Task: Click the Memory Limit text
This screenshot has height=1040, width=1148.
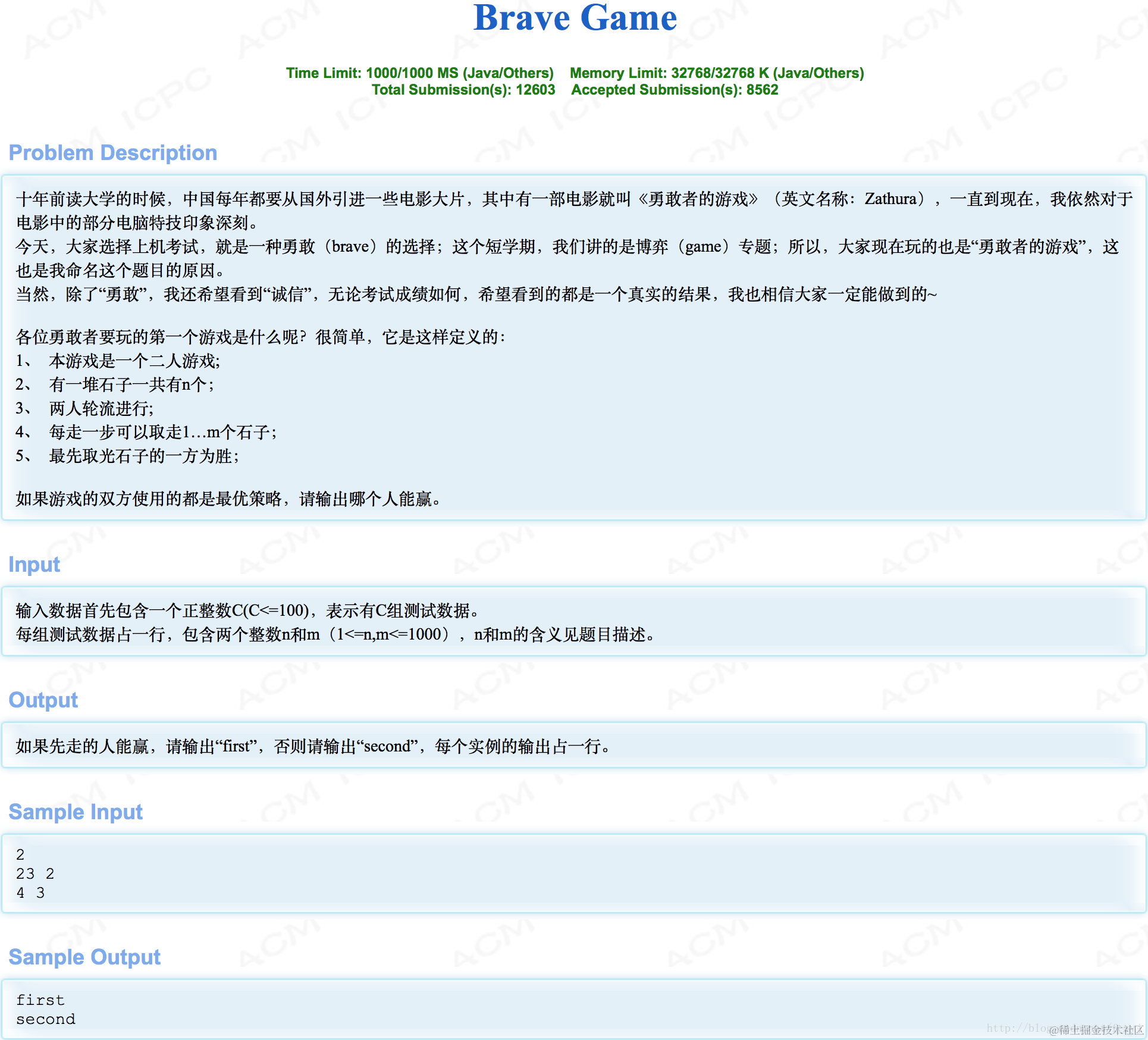Action: (717, 73)
